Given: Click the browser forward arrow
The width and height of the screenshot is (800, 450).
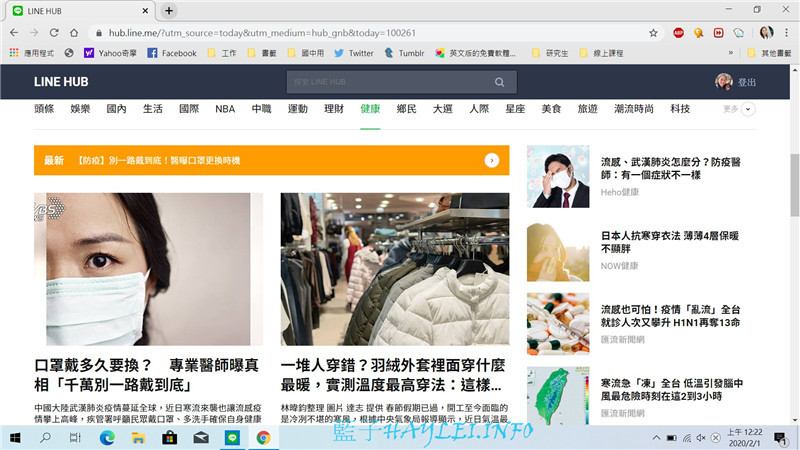Looking at the screenshot, I should (x=34, y=33).
